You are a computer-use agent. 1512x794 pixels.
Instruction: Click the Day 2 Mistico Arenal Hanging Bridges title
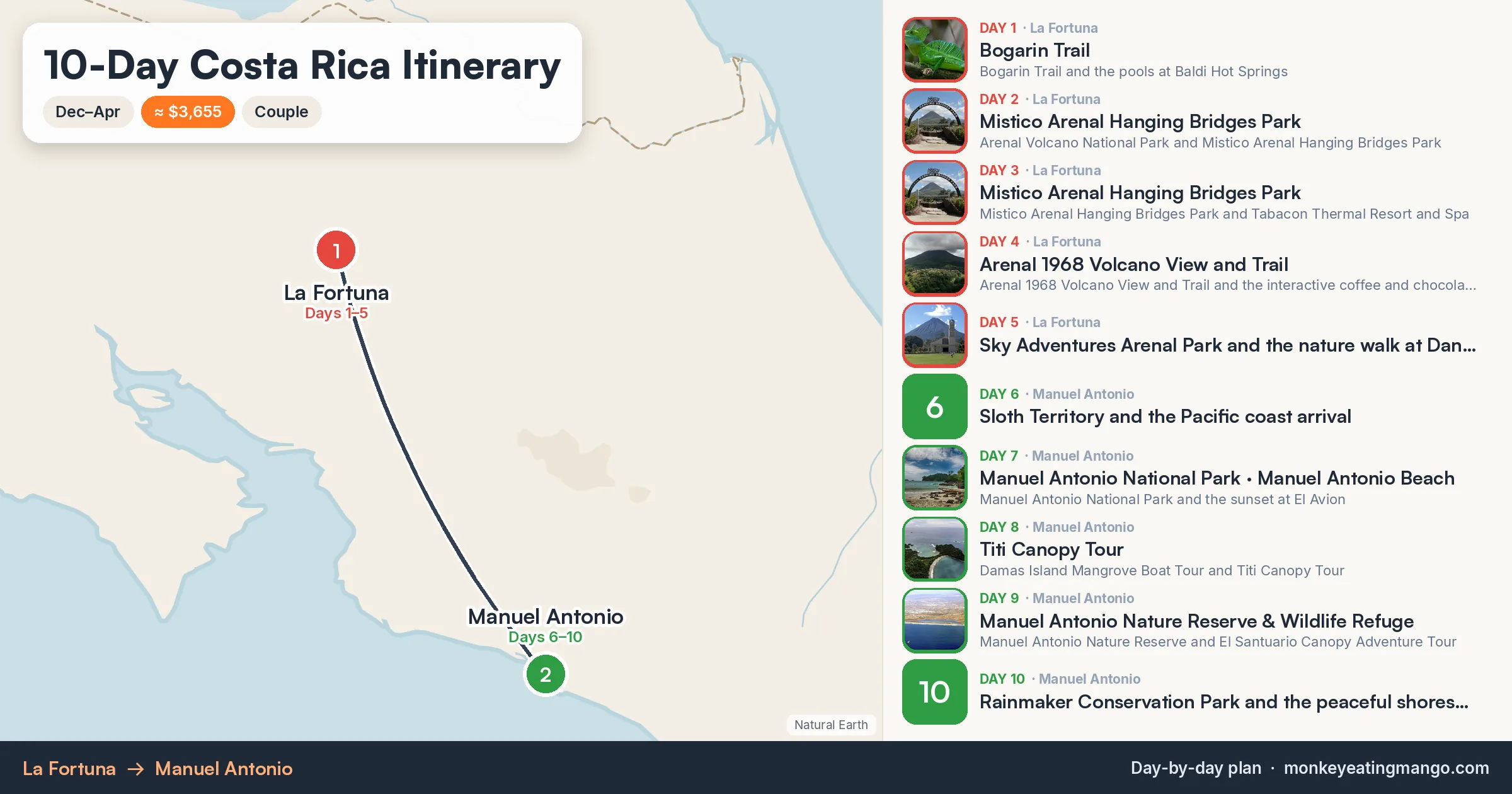point(1140,121)
